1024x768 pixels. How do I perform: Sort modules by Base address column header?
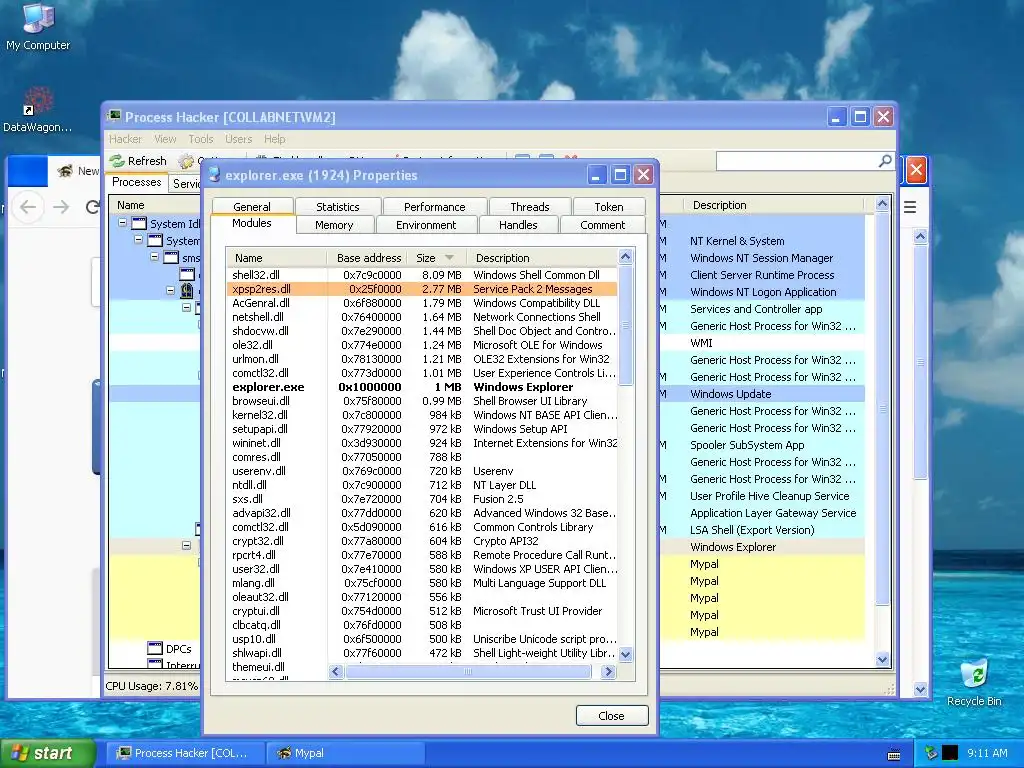tap(368, 258)
